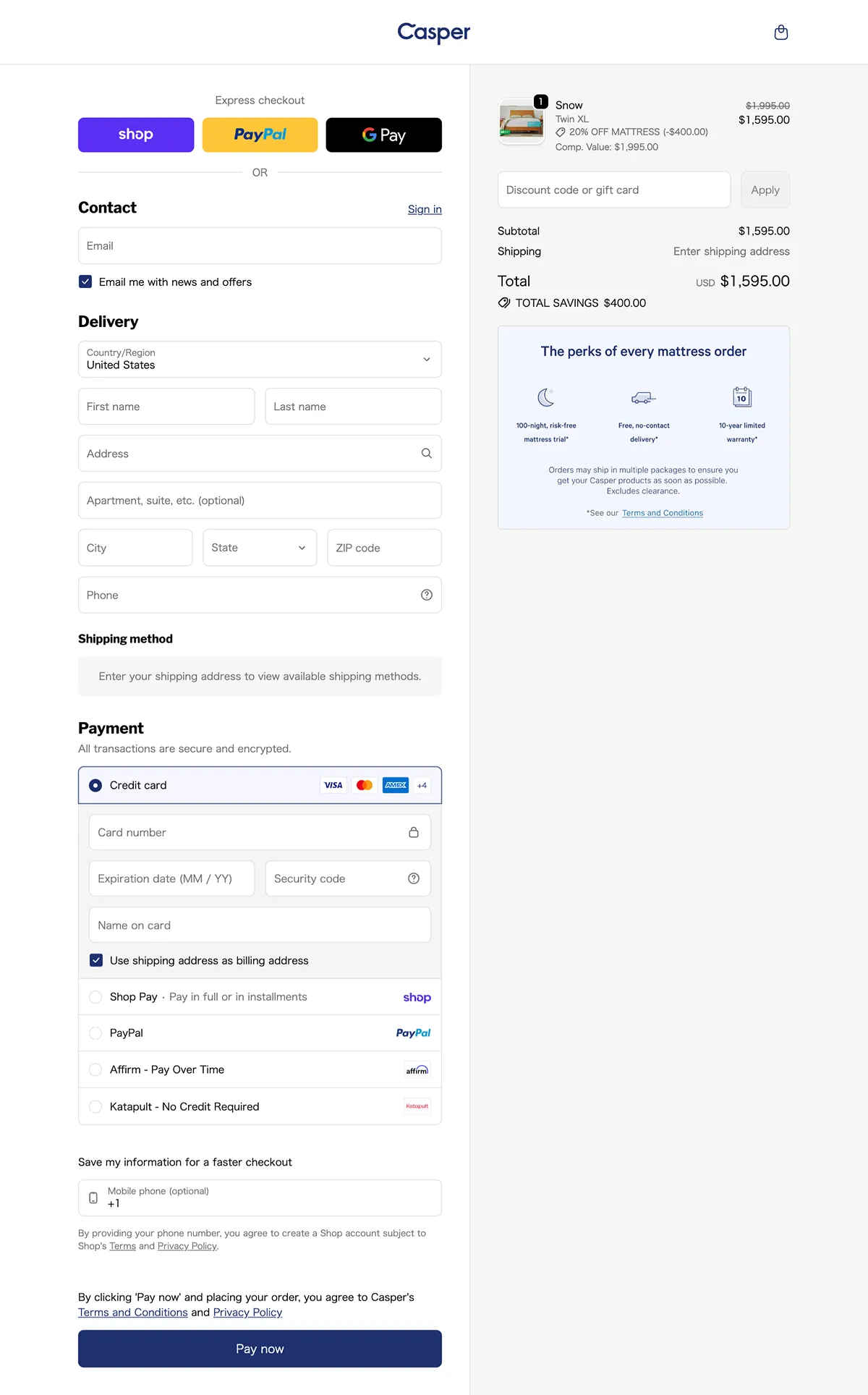Choose Affirm - Pay Over Time option
Image resolution: width=868 pixels, height=1395 pixels.
pos(95,1070)
